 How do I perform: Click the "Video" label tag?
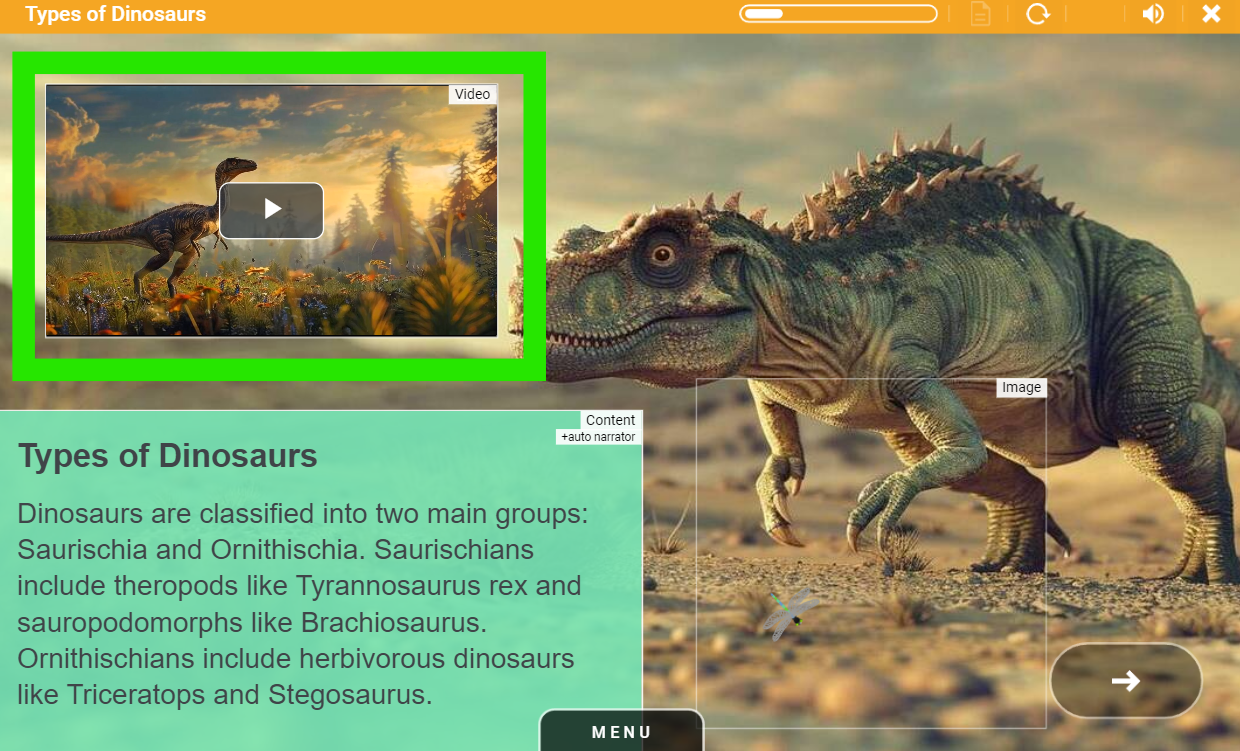pyautogui.click(x=472, y=94)
